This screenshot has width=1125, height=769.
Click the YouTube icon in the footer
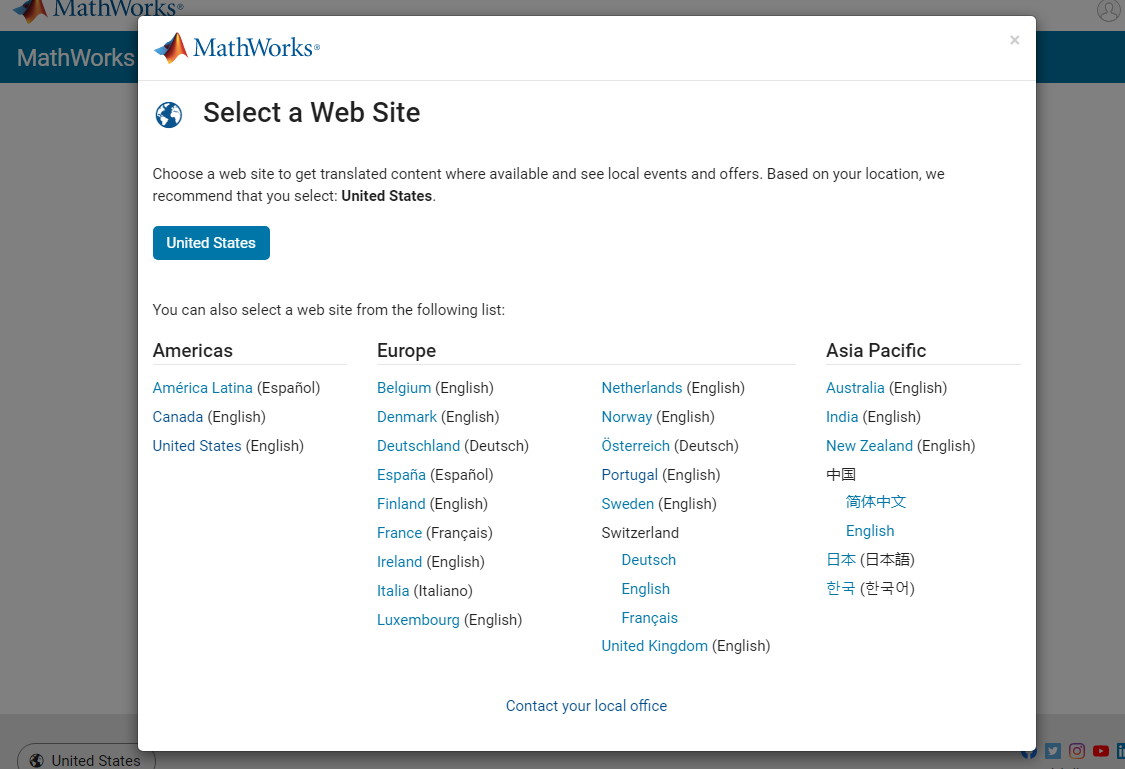[1100, 751]
